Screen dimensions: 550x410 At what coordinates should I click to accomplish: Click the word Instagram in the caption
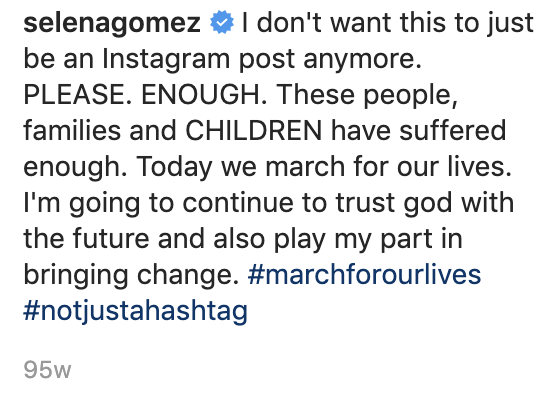point(166,59)
